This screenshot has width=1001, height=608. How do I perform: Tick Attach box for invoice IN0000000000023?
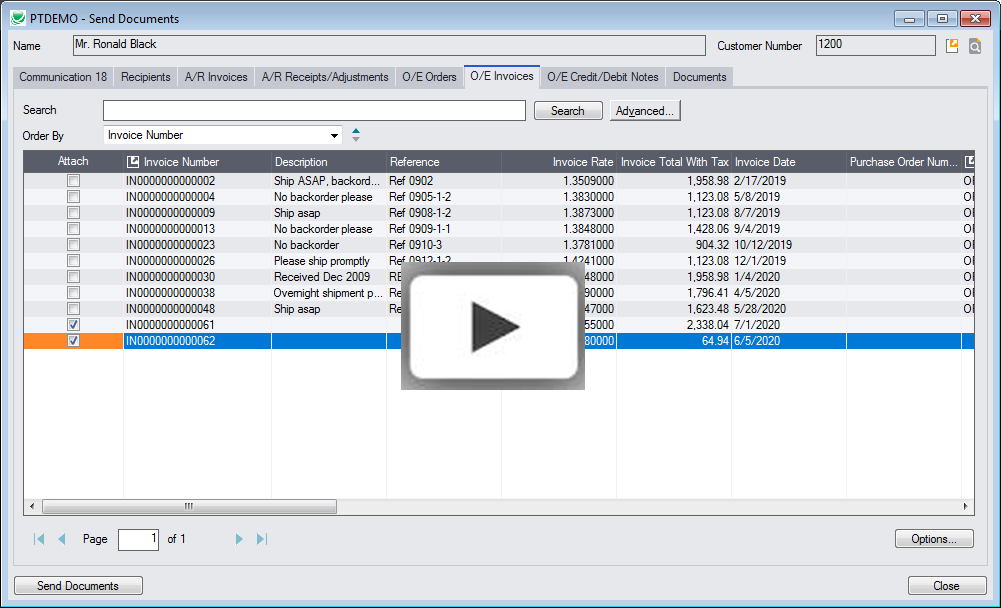[73, 245]
